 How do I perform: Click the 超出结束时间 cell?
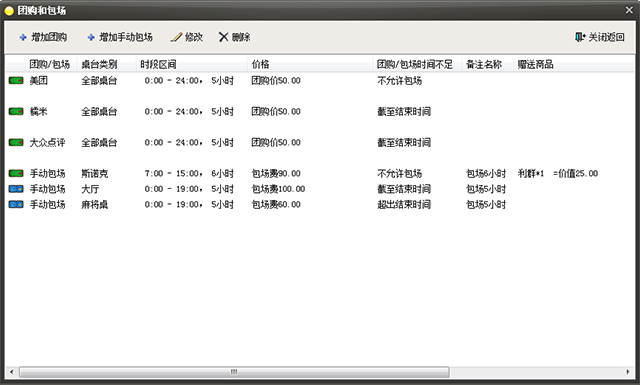404,205
